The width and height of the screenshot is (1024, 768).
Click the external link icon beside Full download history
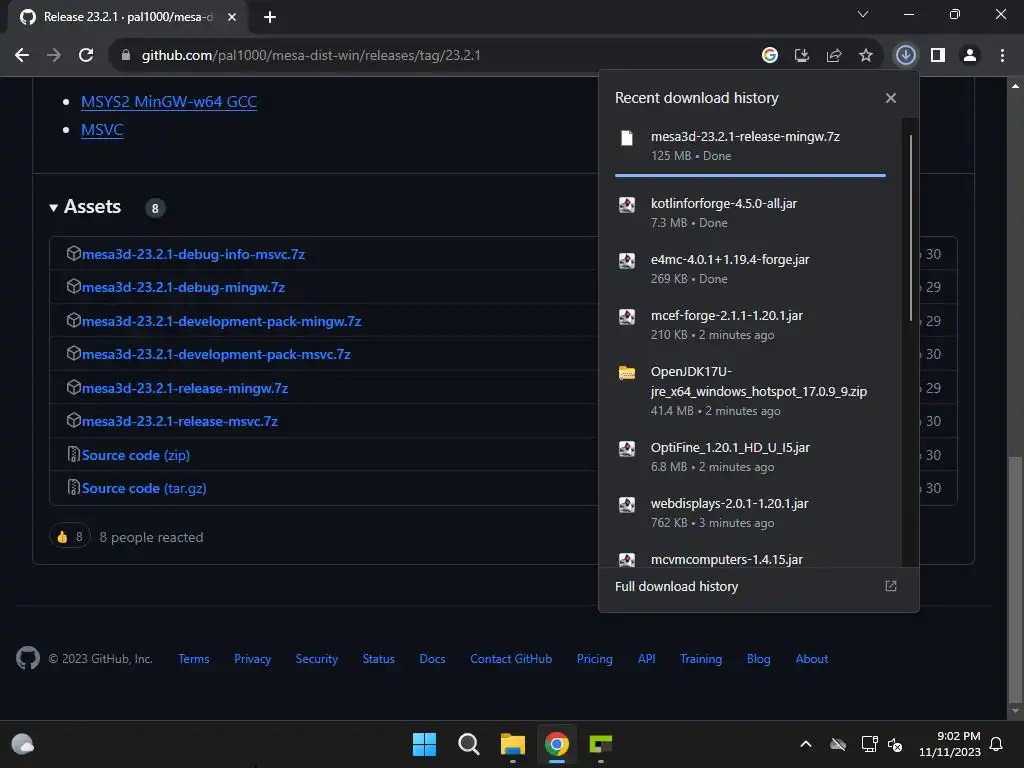point(891,586)
